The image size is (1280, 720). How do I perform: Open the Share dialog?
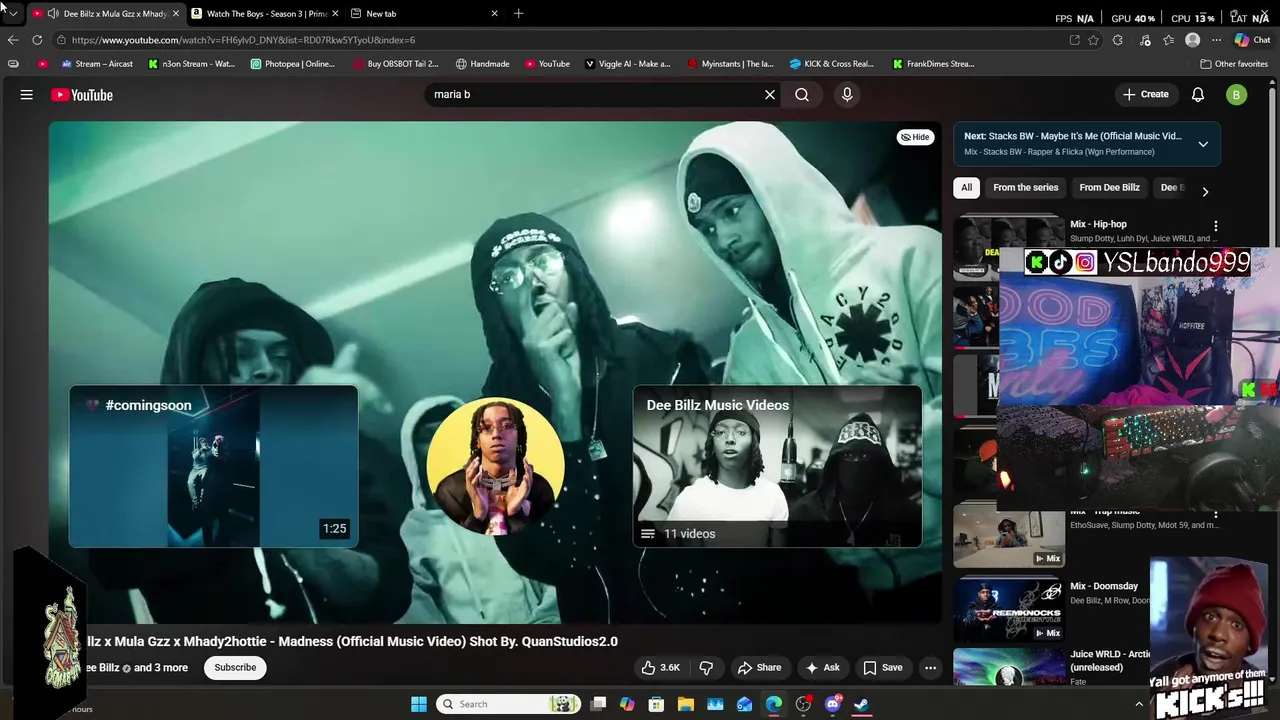tap(759, 668)
